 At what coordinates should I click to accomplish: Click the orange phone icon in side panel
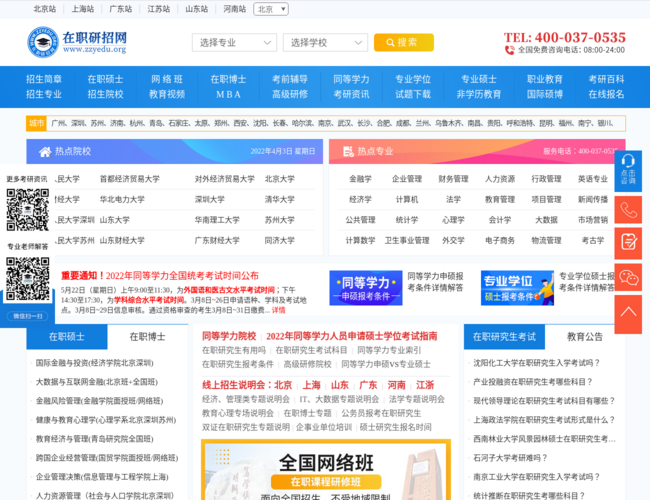point(628,210)
